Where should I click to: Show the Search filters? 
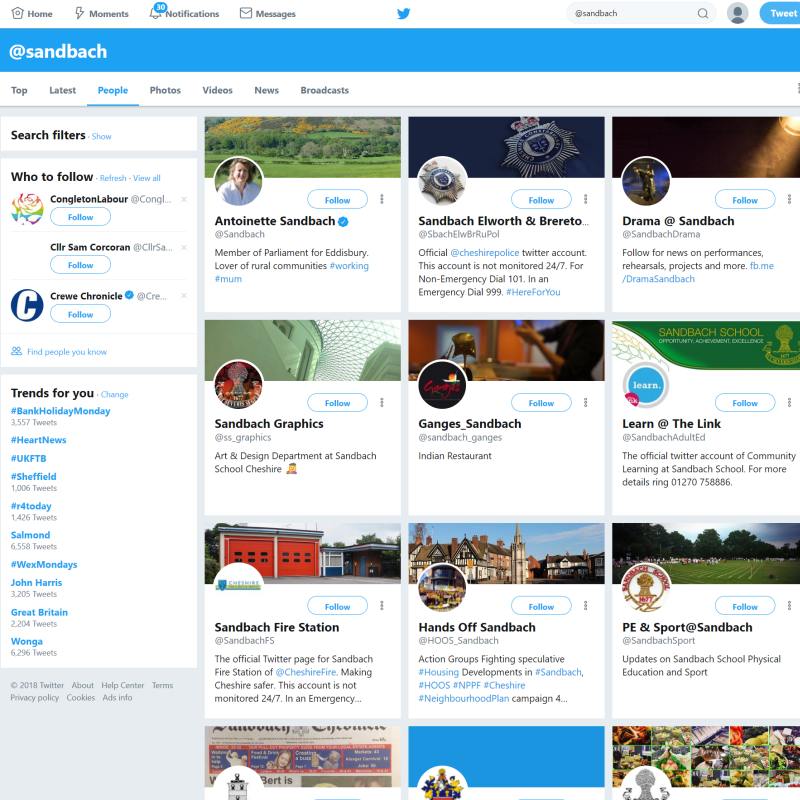pyautogui.click(x=102, y=136)
